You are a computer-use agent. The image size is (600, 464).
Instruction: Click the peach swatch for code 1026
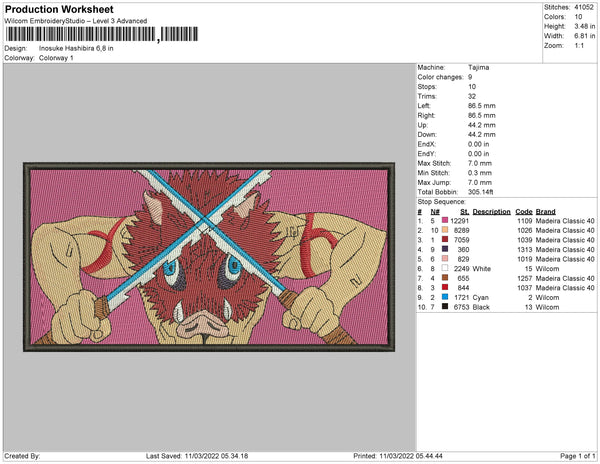coord(445,230)
